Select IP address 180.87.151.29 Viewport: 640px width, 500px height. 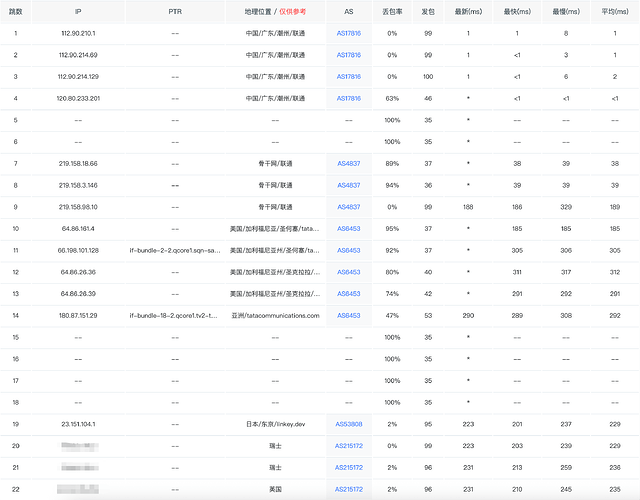78,316
